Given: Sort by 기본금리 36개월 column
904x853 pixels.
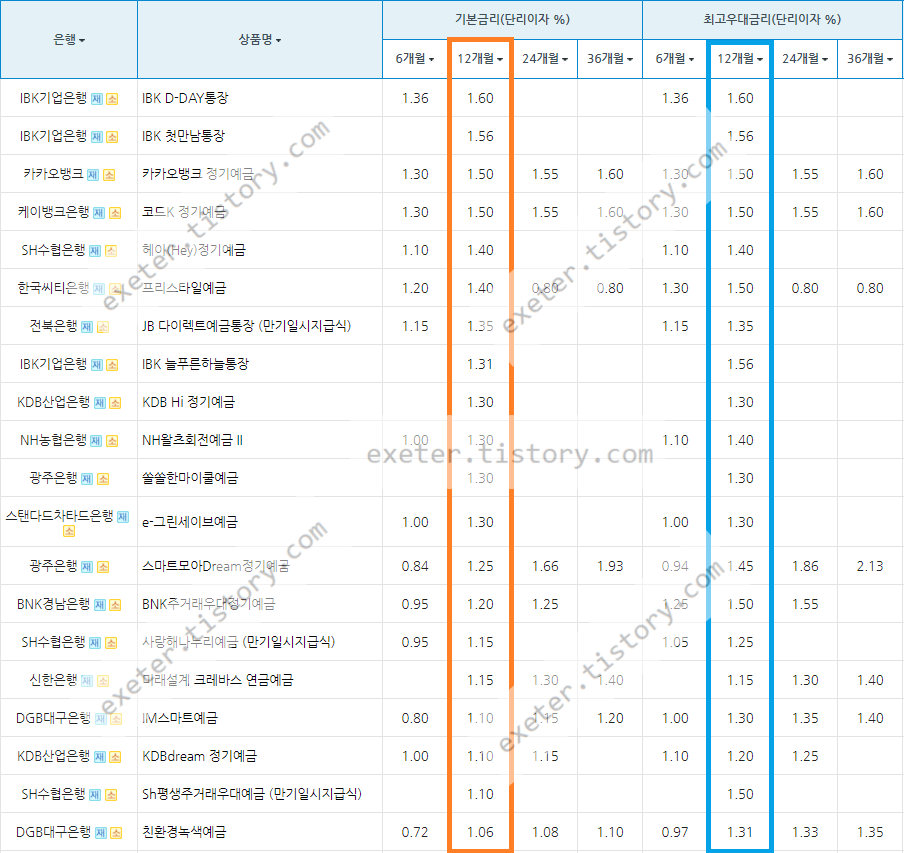Looking at the screenshot, I should click(610, 59).
